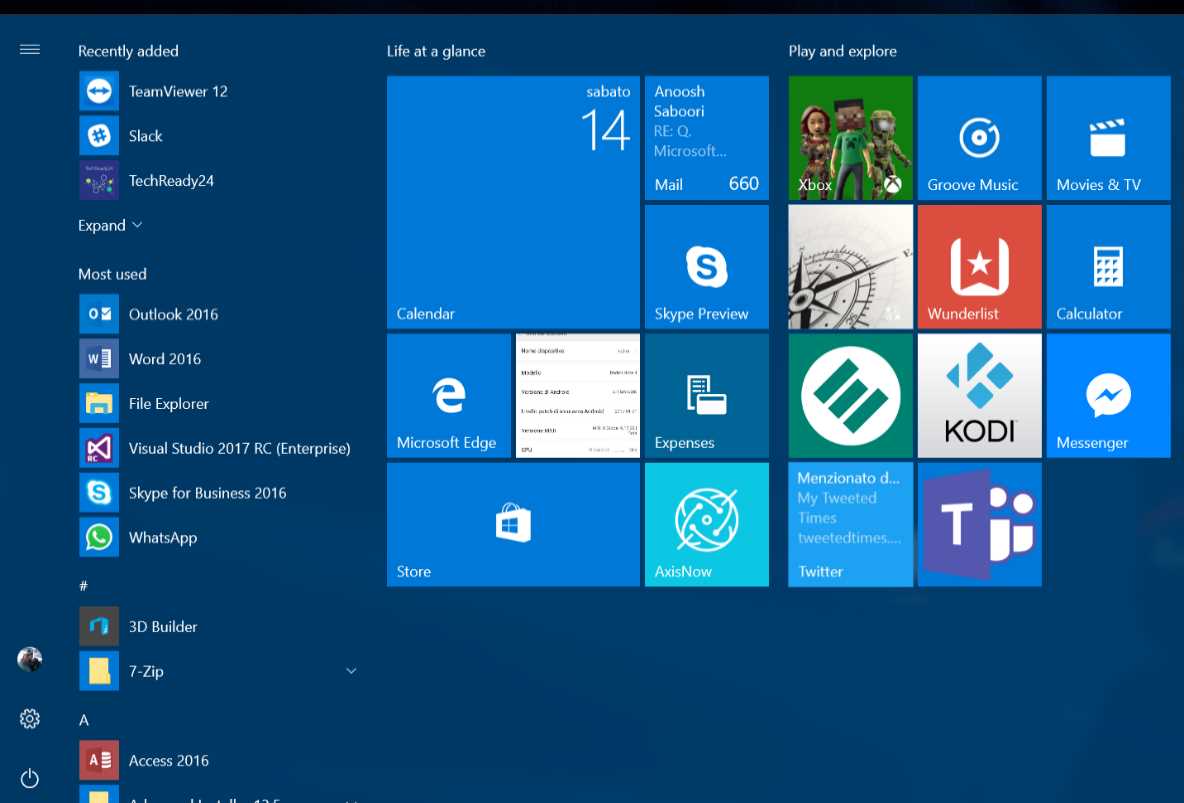
Task: Open the Kodi media center tile
Action: (x=978, y=395)
